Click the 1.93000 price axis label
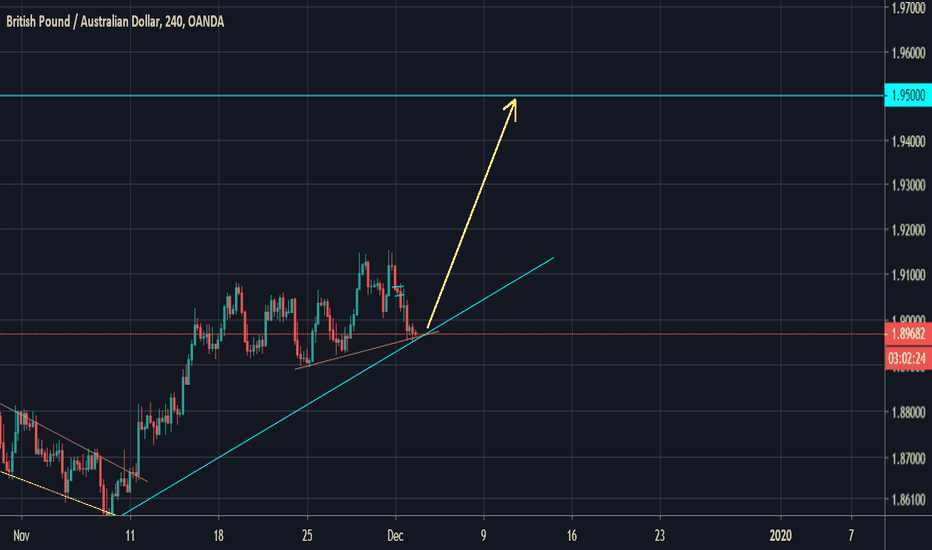Viewport: 932px width, 550px height. tap(906, 186)
